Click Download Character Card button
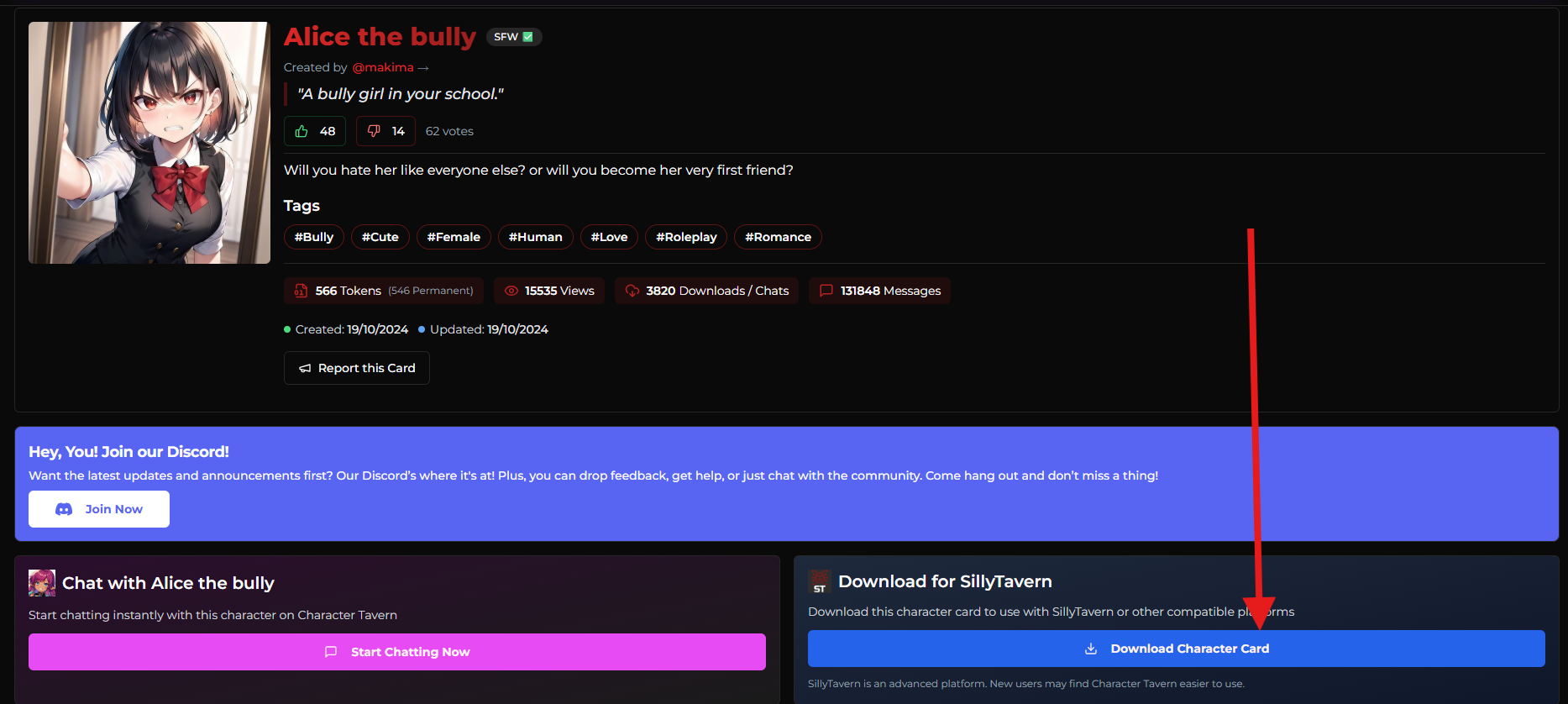The height and width of the screenshot is (704, 1568). [1177, 649]
